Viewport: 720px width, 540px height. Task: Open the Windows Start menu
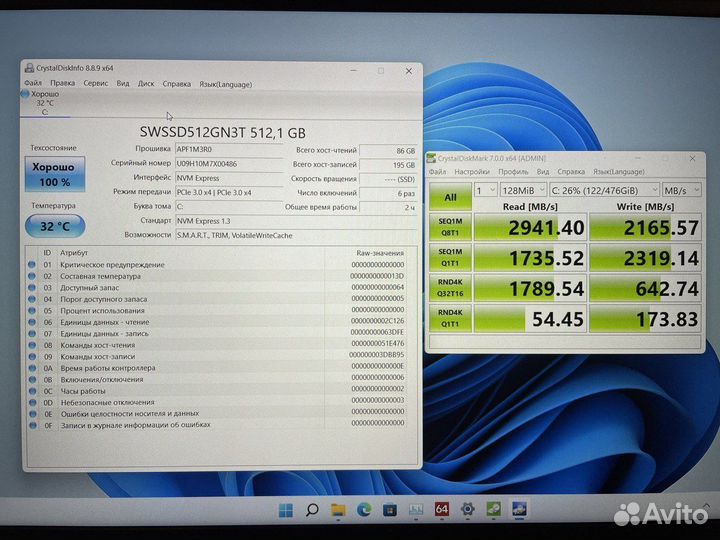point(286,510)
